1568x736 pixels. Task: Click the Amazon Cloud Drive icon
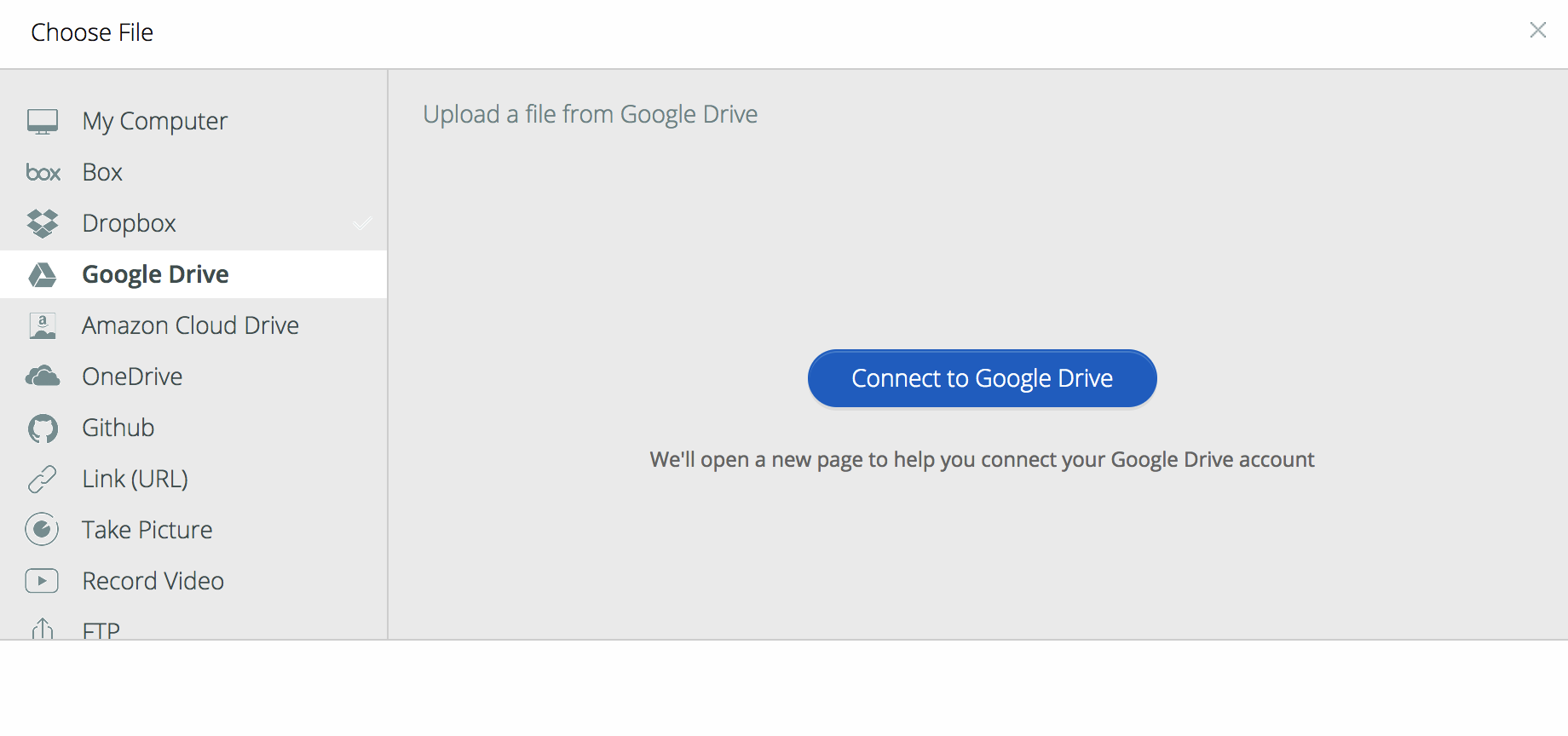[43, 325]
